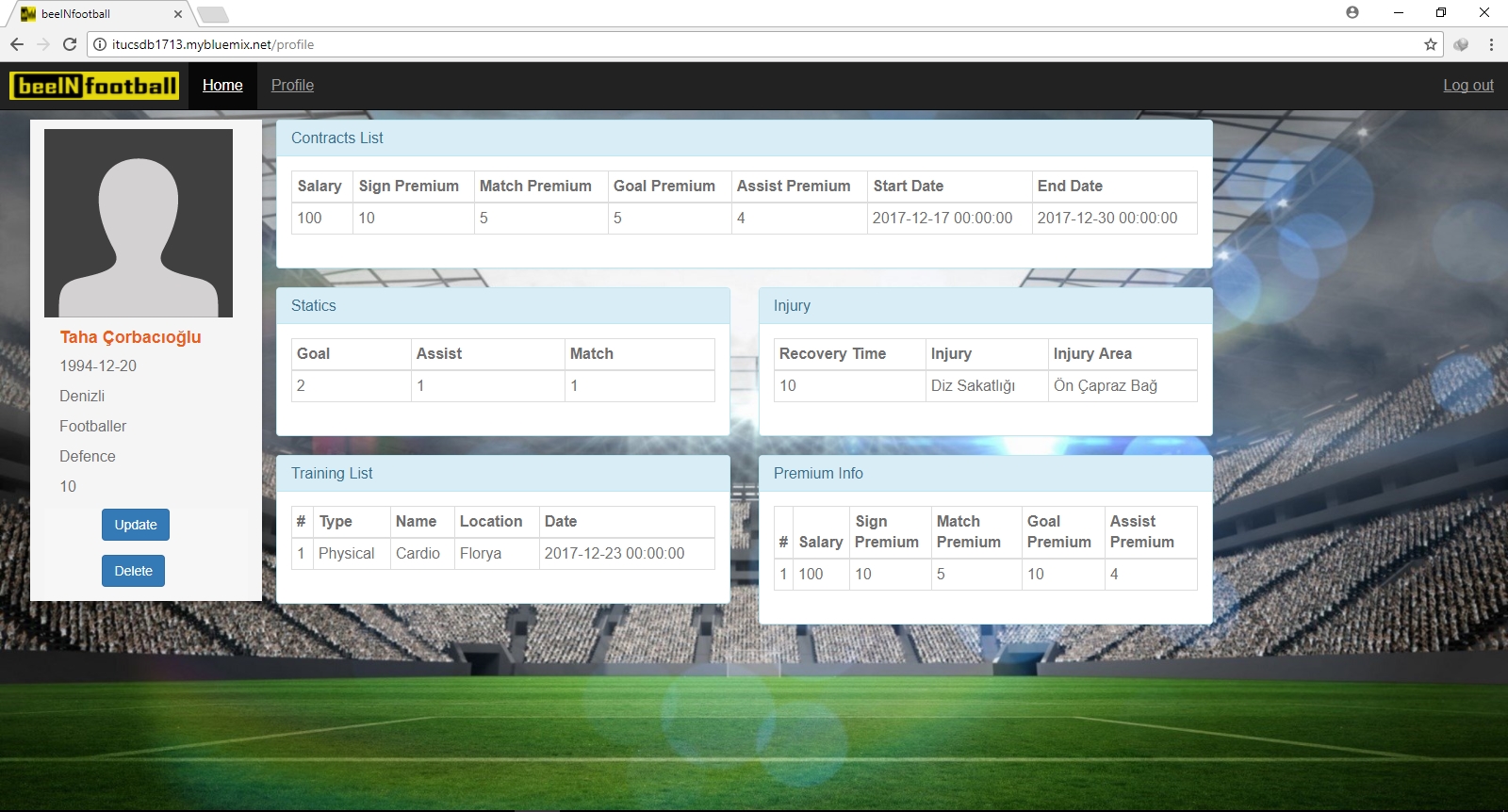This screenshot has width=1508, height=812.
Task: Select the Physical training row
Action: (503, 554)
